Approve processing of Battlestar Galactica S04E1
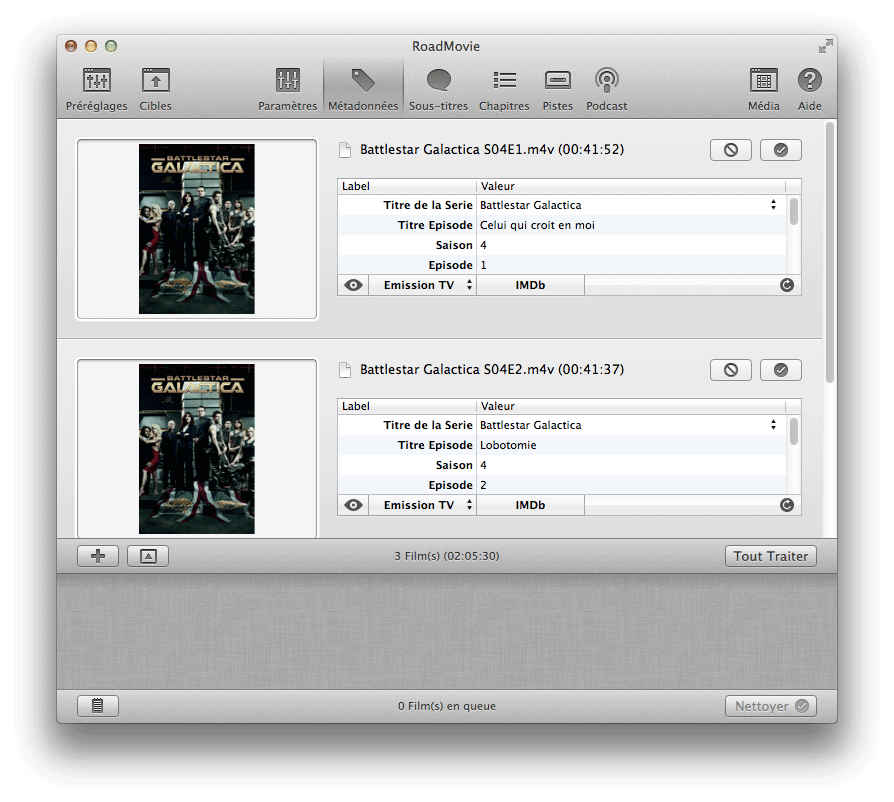 pyautogui.click(x=780, y=149)
